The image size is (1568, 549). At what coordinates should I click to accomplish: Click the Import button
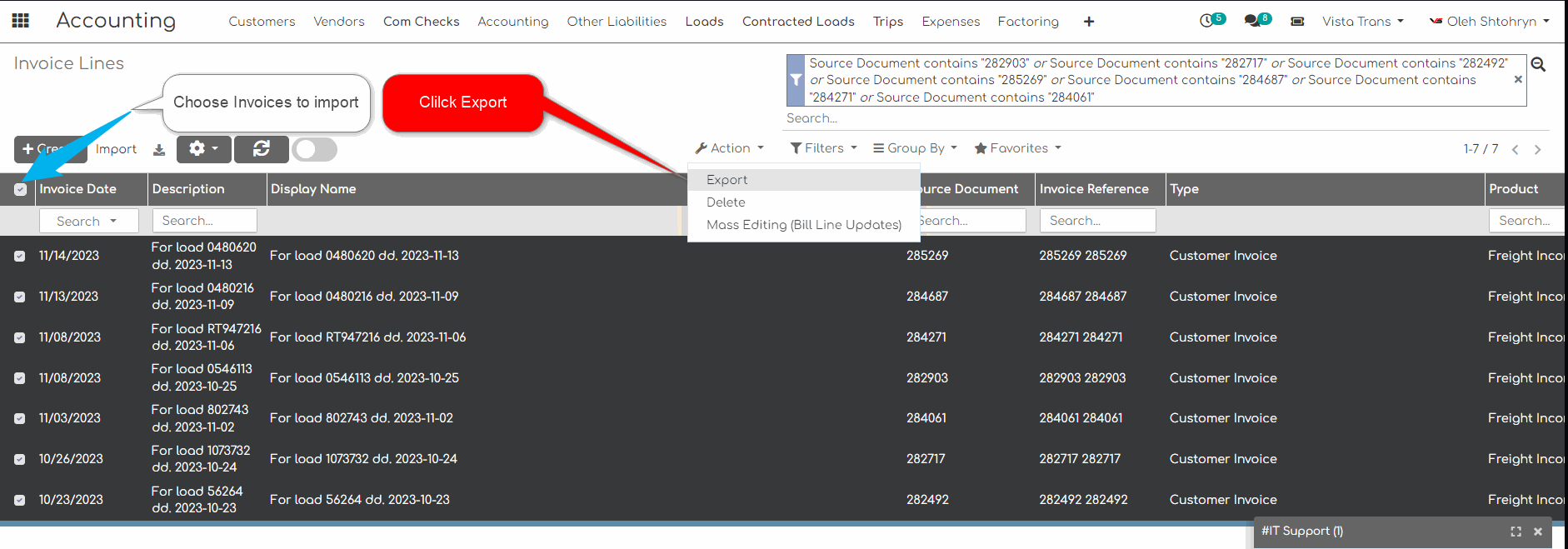coord(116,149)
